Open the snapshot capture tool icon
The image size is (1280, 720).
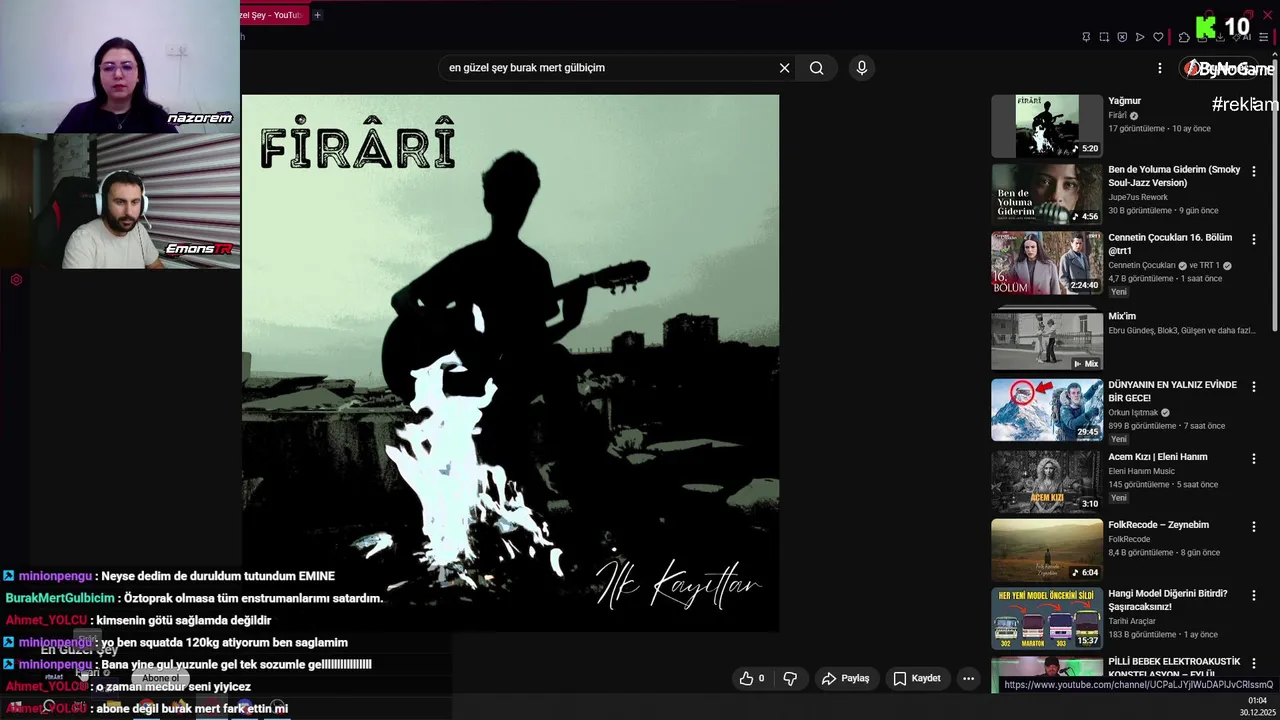coord(1104,37)
